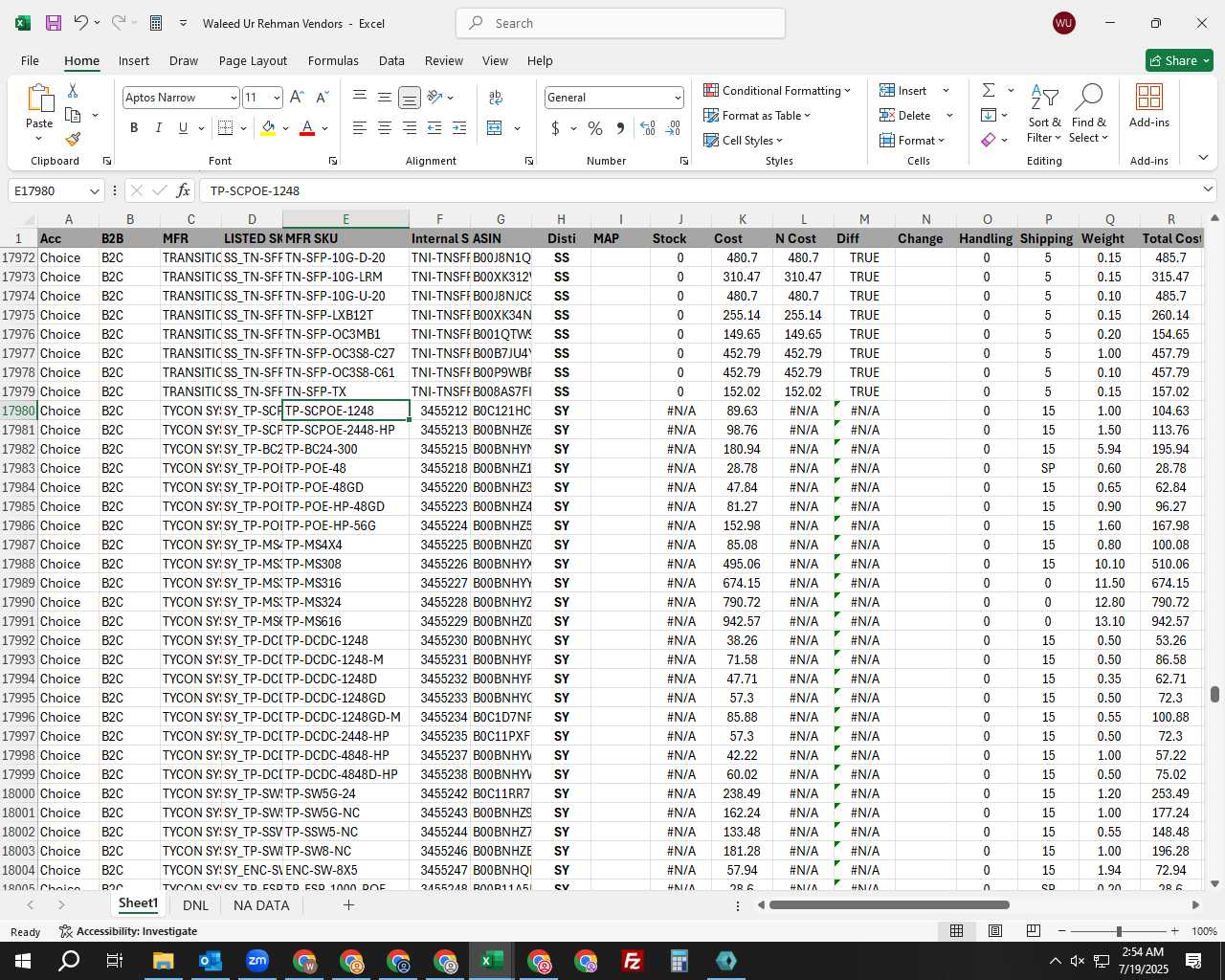Switch to the Insert ribbon tab
Image resolution: width=1225 pixels, height=980 pixels.
[x=134, y=60]
